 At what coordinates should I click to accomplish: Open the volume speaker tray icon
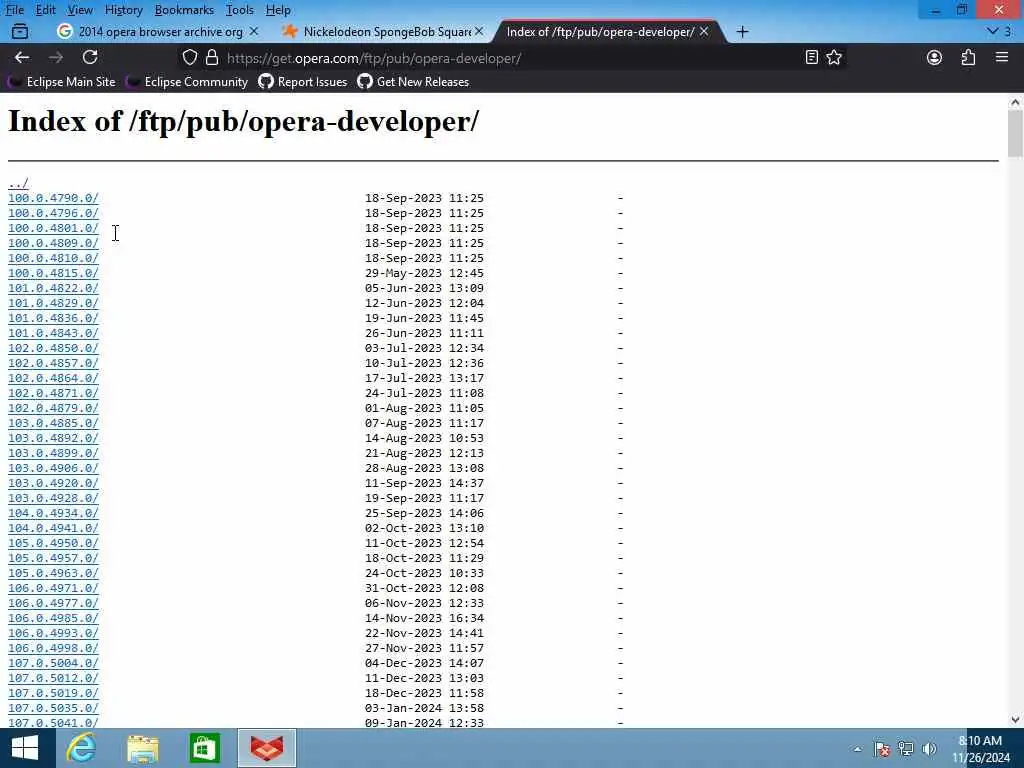click(x=929, y=749)
